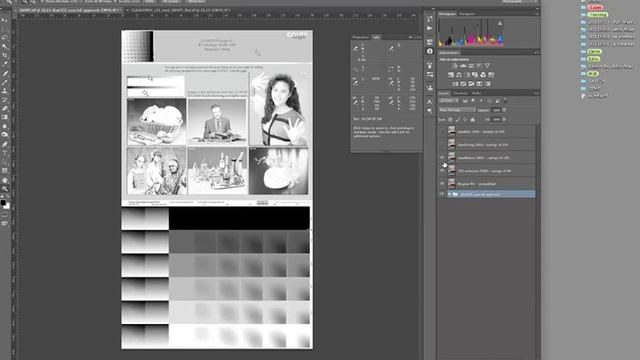Select the Pen tool

click(4, 144)
